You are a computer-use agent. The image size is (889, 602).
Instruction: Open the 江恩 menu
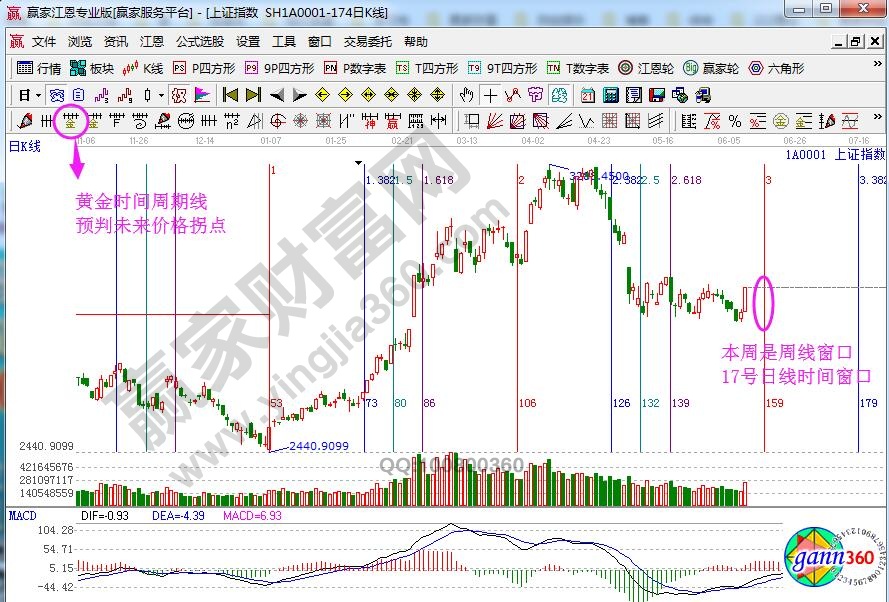pyautogui.click(x=151, y=42)
